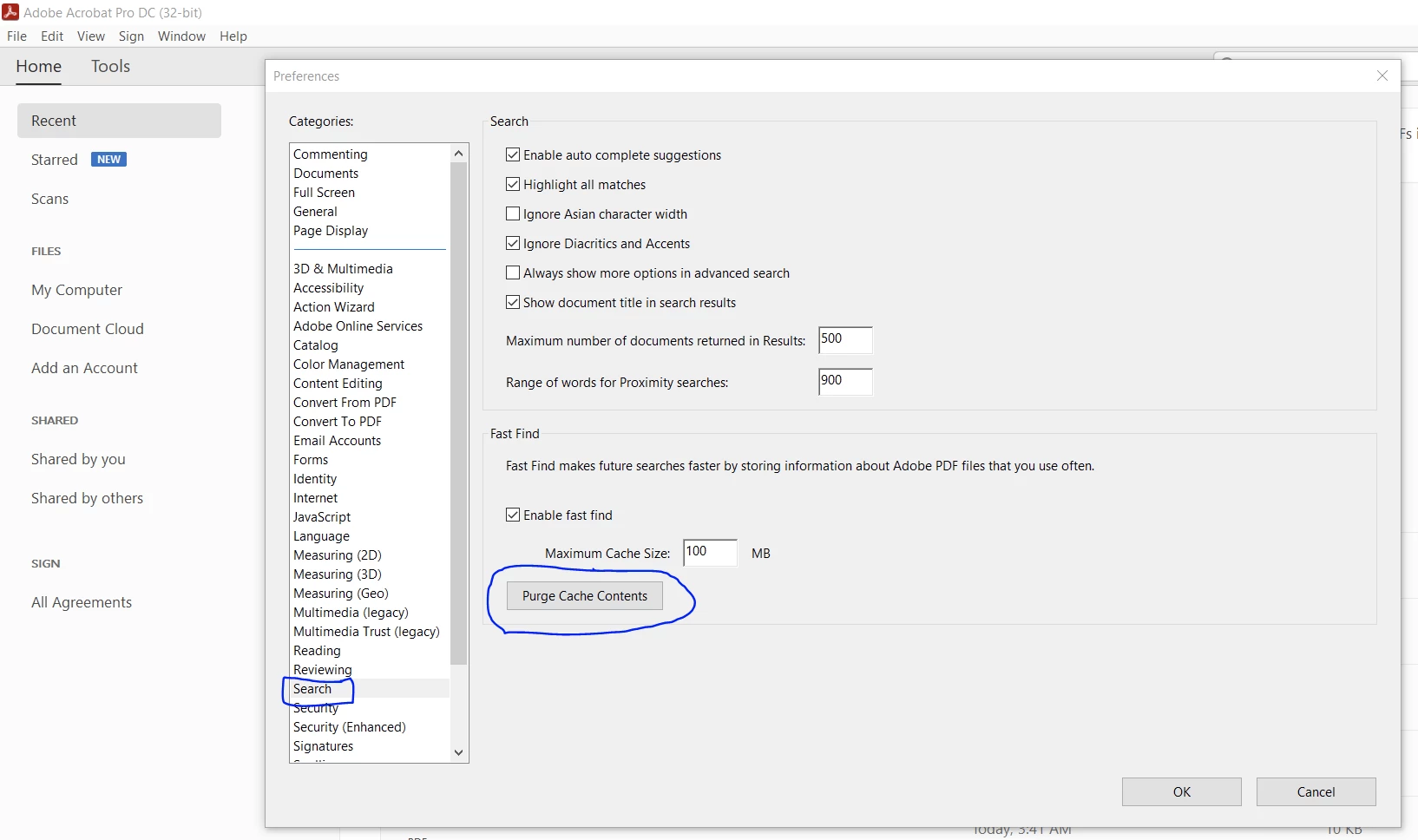The image size is (1418, 840).
Task: Select Recent in the Home sidebar
Action: click(x=119, y=121)
